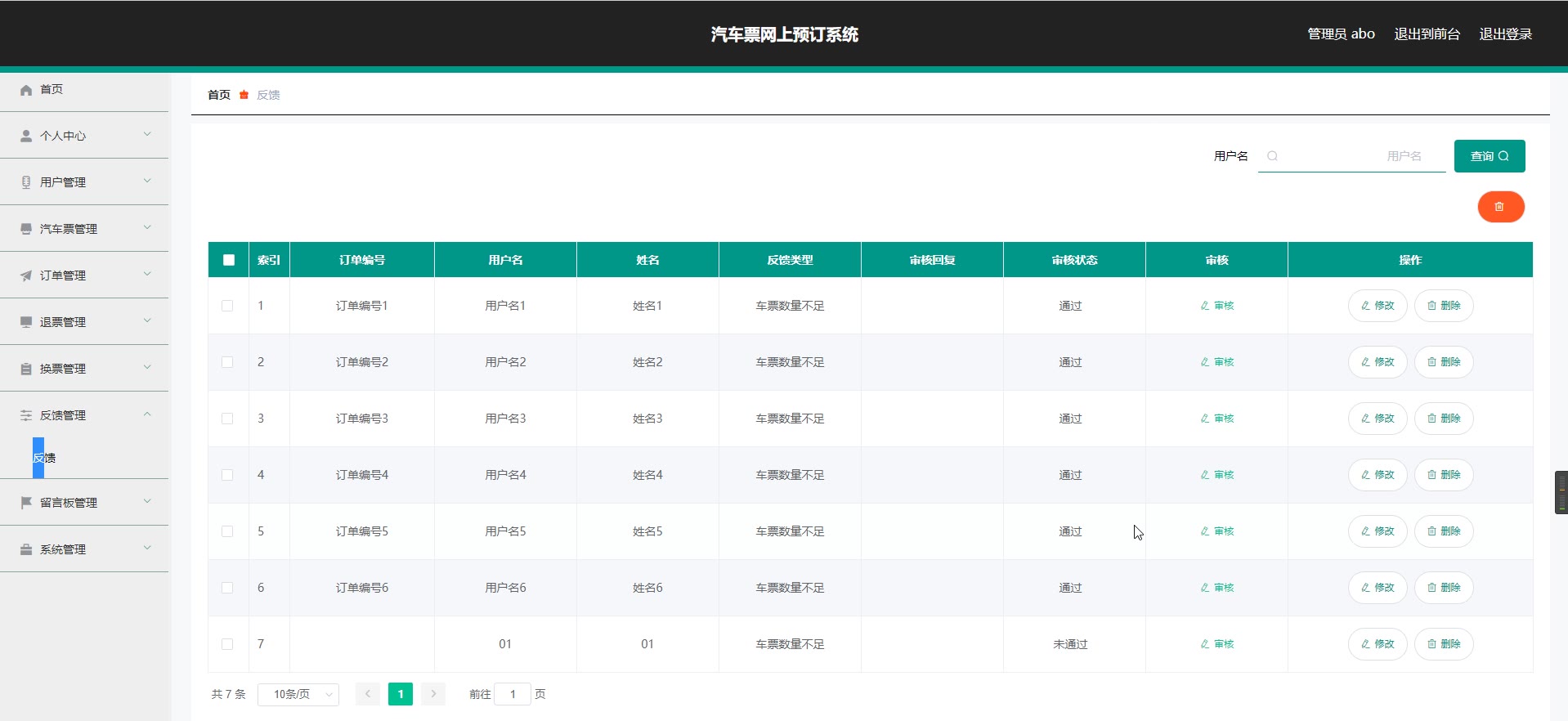The height and width of the screenshot is (721, 1568).
Task: Click 修改 for row 订单编号1
Action: [1378, 306]
